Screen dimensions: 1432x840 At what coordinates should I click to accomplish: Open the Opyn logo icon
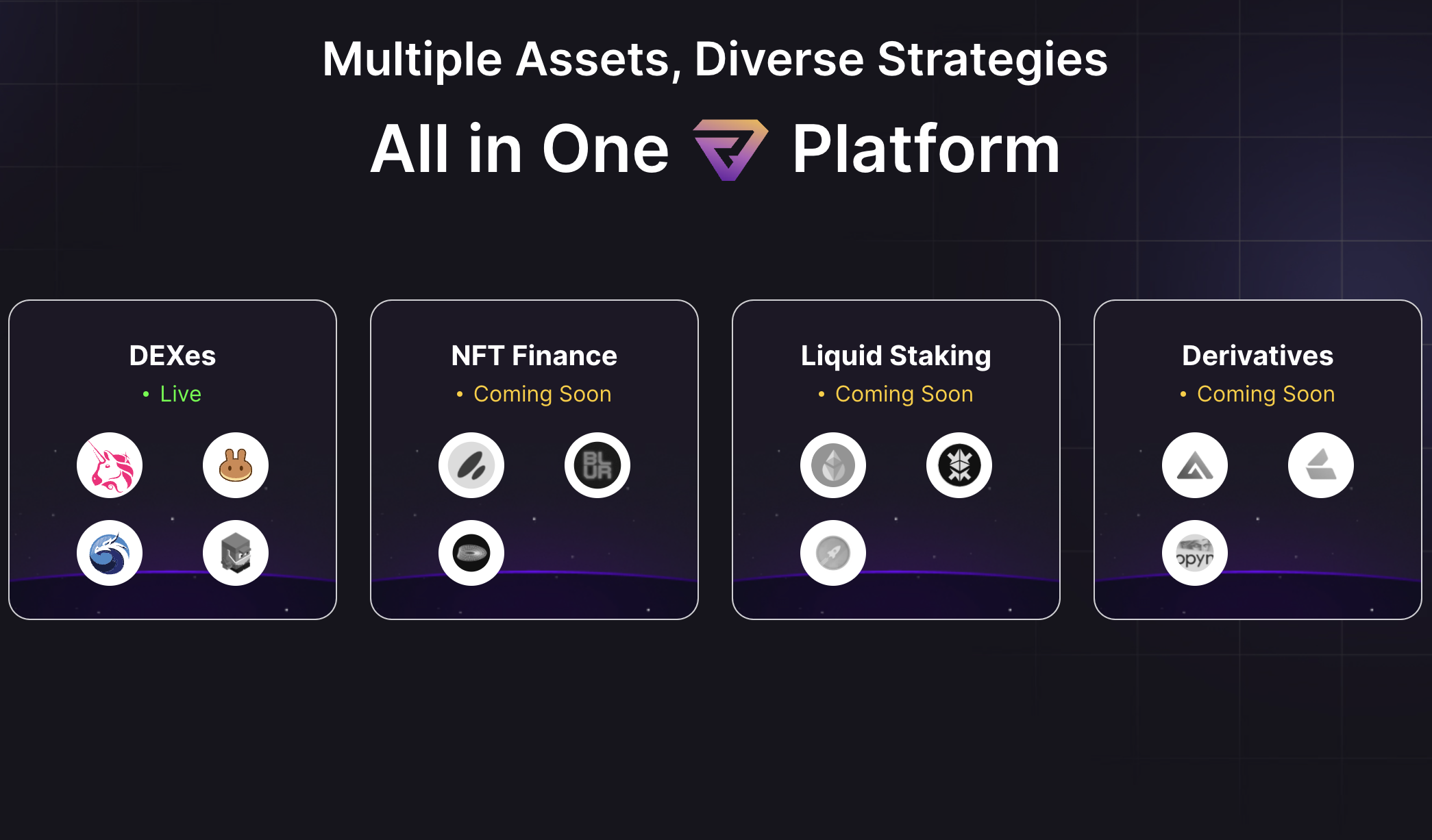1195,553
